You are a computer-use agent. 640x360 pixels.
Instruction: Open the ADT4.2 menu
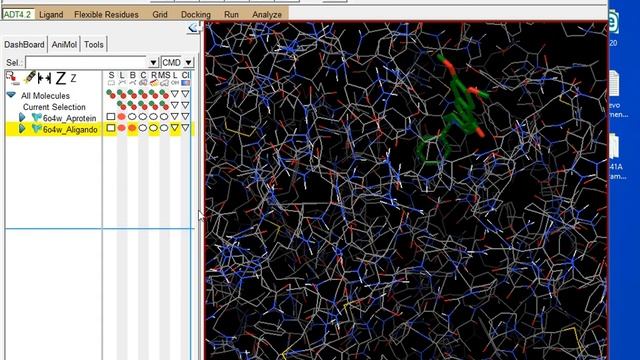click(18, 14)
